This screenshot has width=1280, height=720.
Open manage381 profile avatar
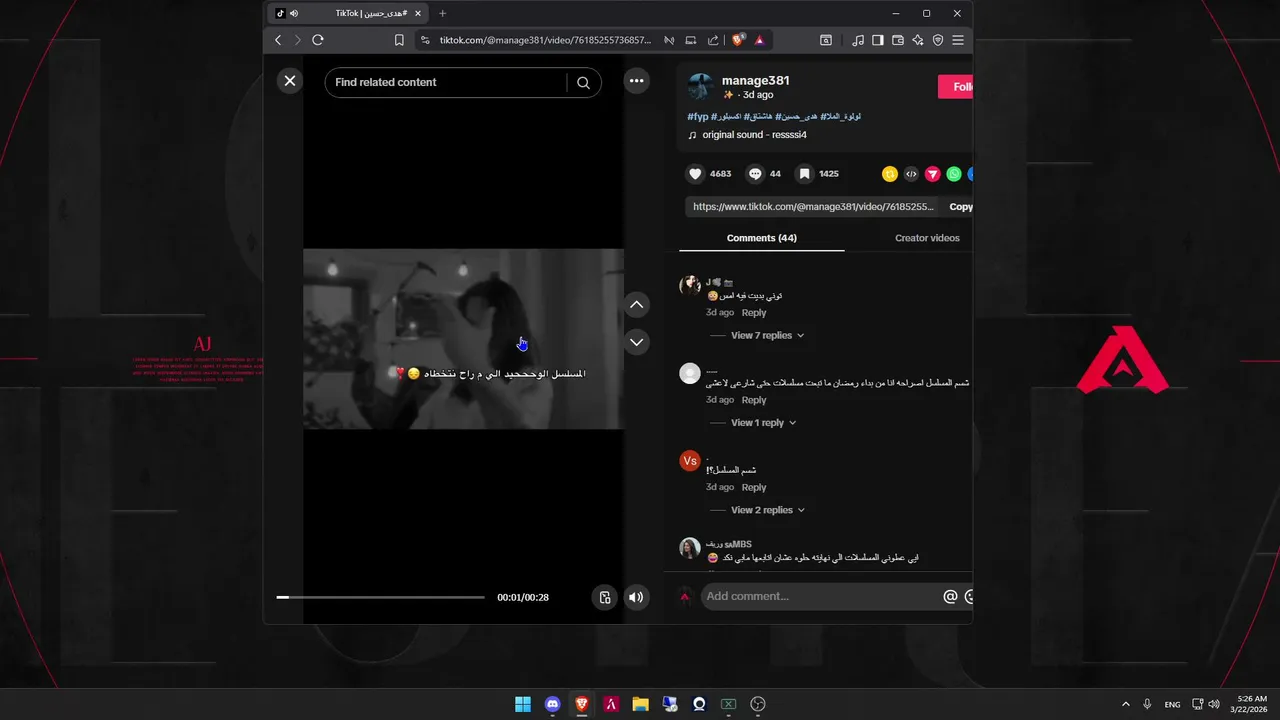700,87
